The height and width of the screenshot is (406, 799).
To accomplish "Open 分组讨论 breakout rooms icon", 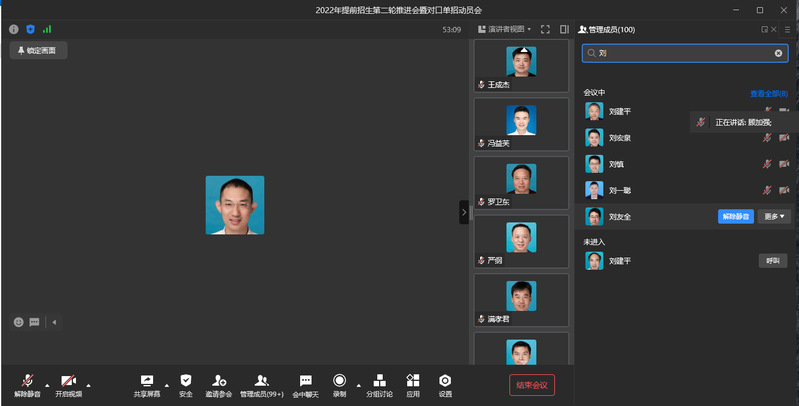I will coord(379,381).
